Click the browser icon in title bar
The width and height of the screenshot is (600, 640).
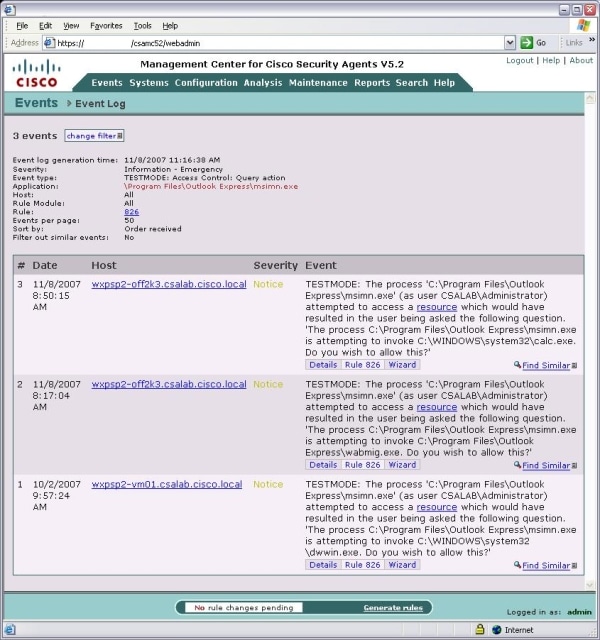point(9,9)
